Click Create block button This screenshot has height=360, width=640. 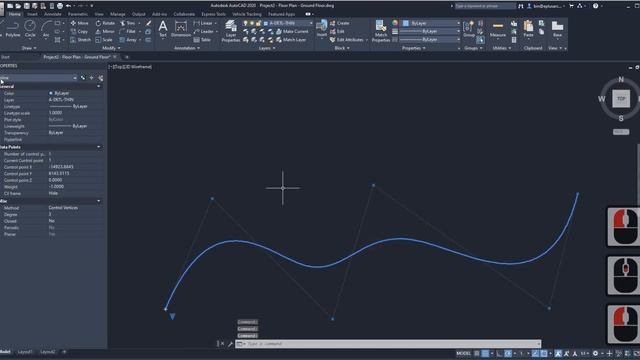pos(340,23)
